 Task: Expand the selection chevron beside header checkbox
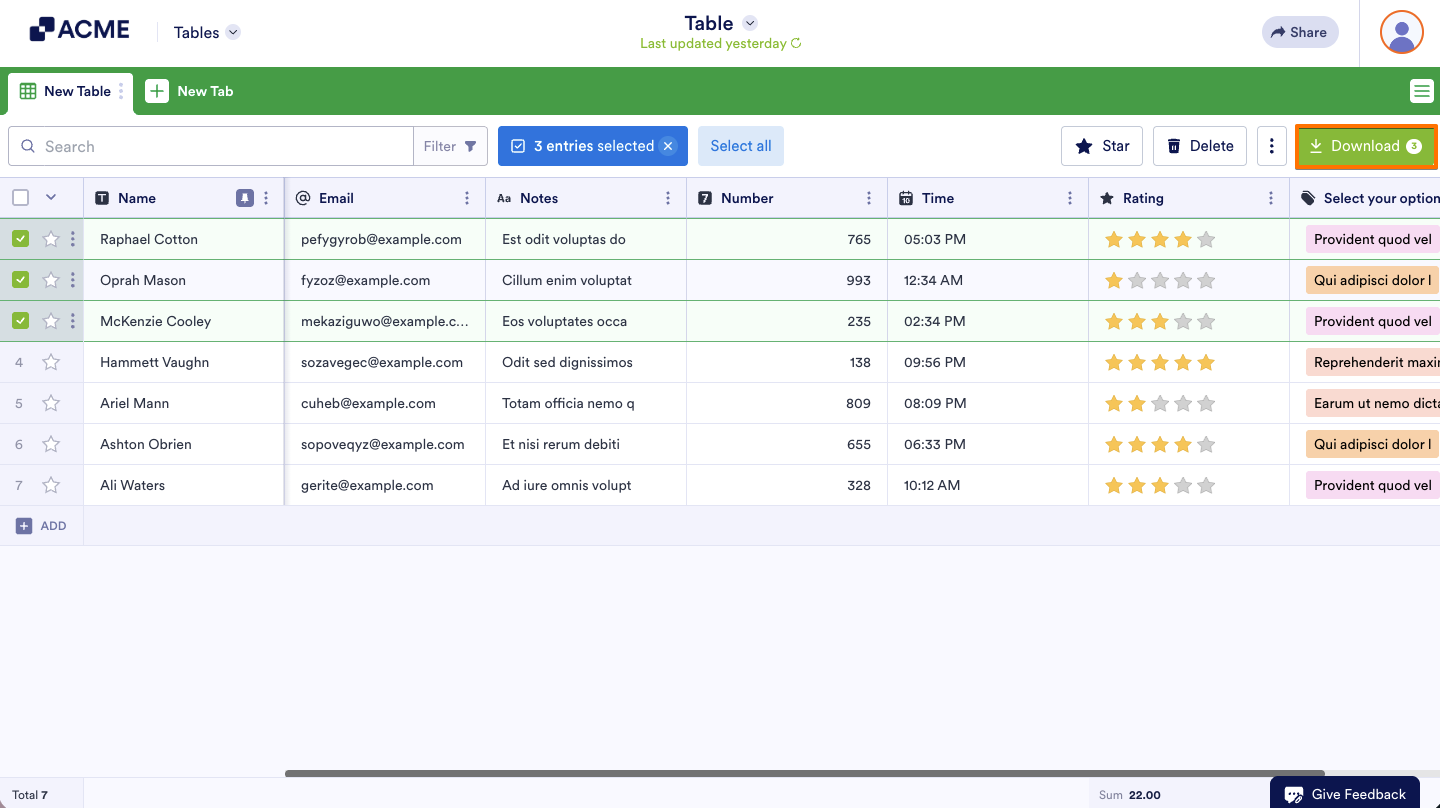(x=51, y=198)
